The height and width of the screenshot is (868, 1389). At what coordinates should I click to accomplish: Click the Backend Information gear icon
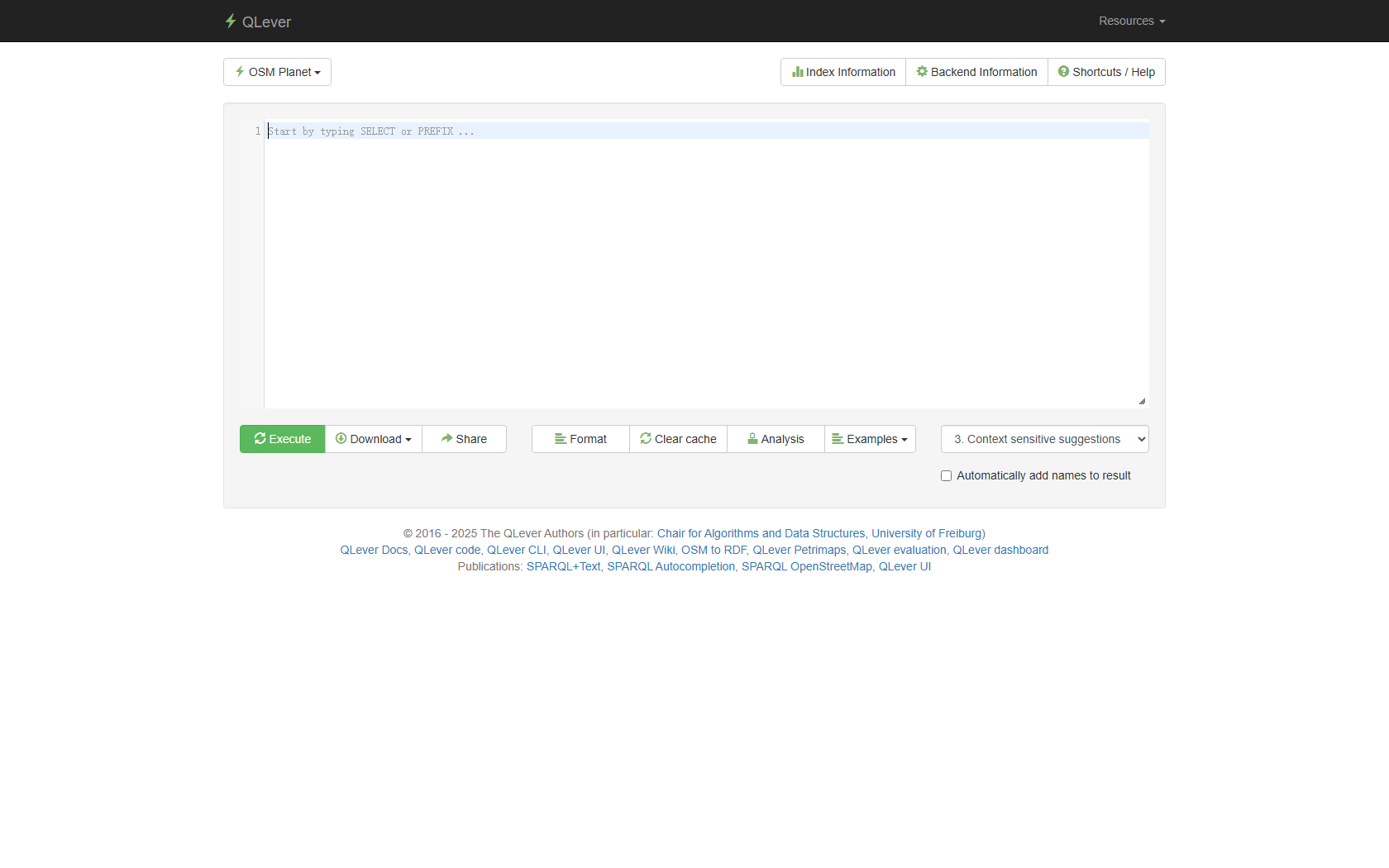tap(922, 72)
